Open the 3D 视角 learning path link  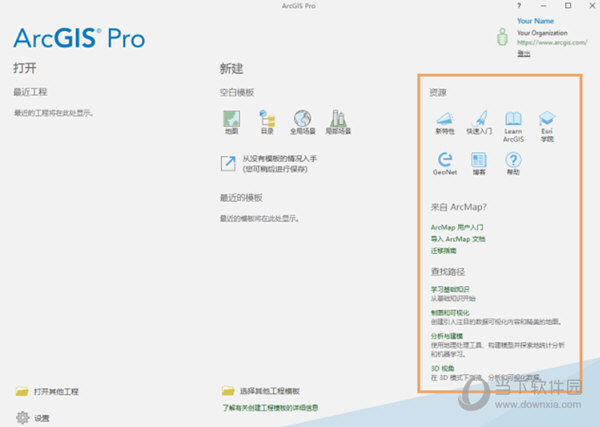pyautogui.click(x=442, y=368)
